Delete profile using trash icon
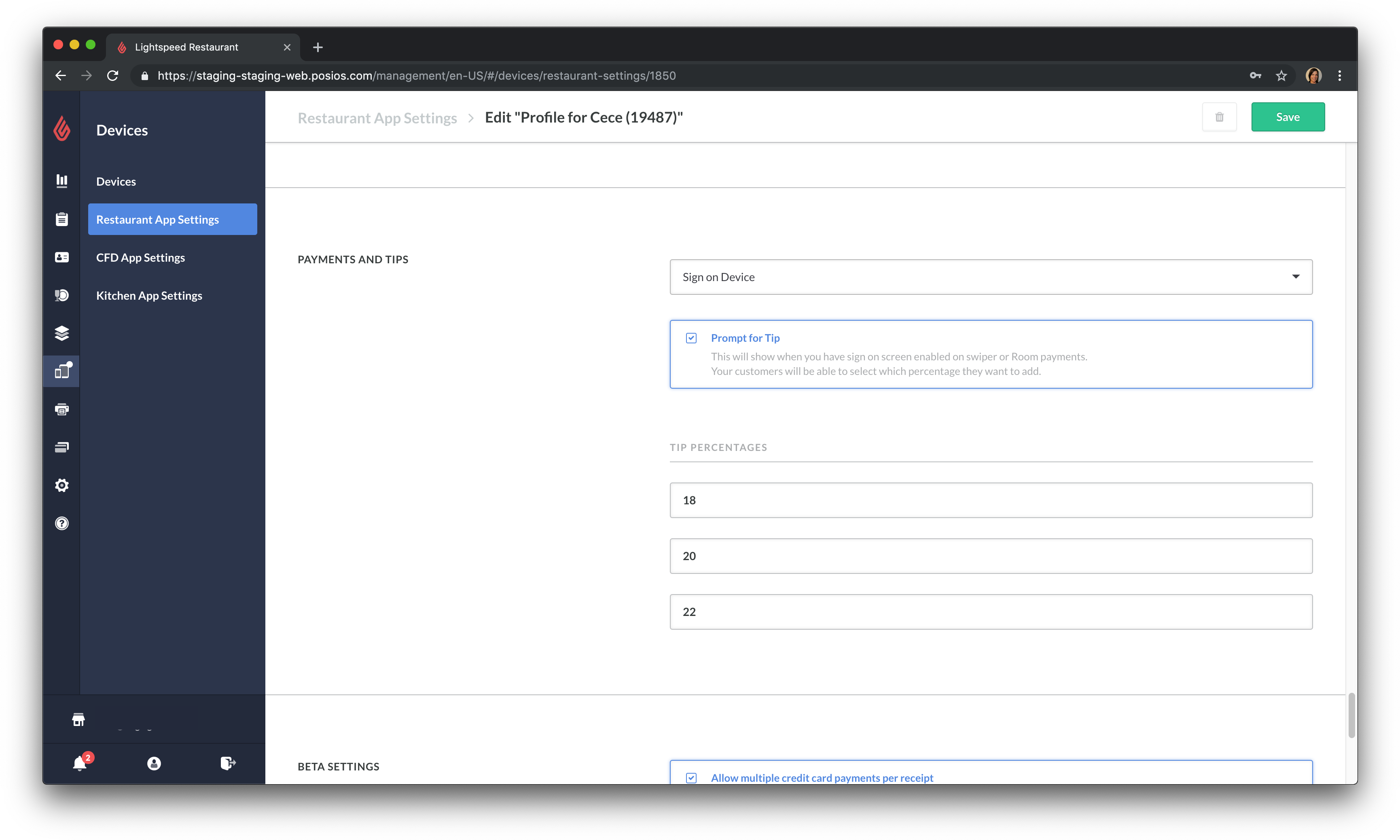This screenshot has height=840, width=1400. click(1219, 117)
